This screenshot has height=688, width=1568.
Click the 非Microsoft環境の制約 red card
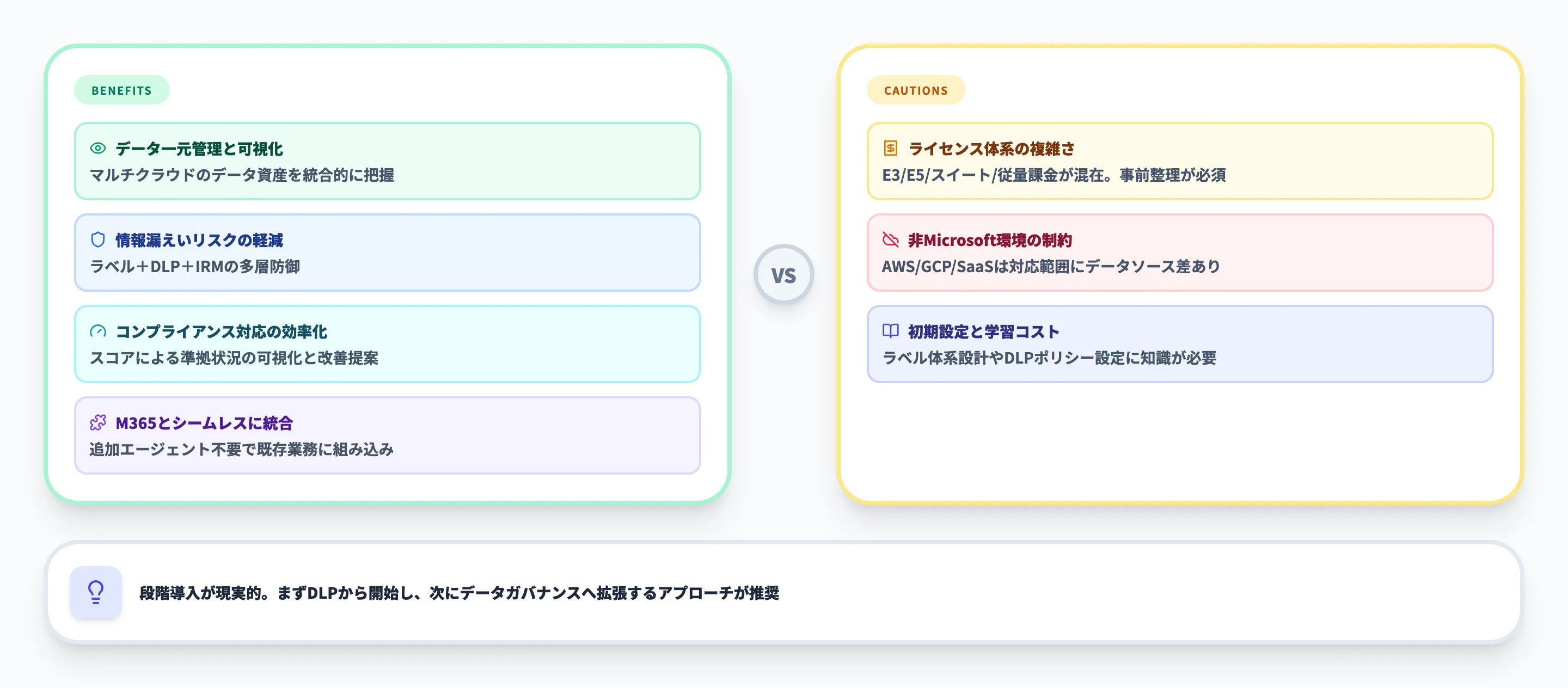[1181, 253]
